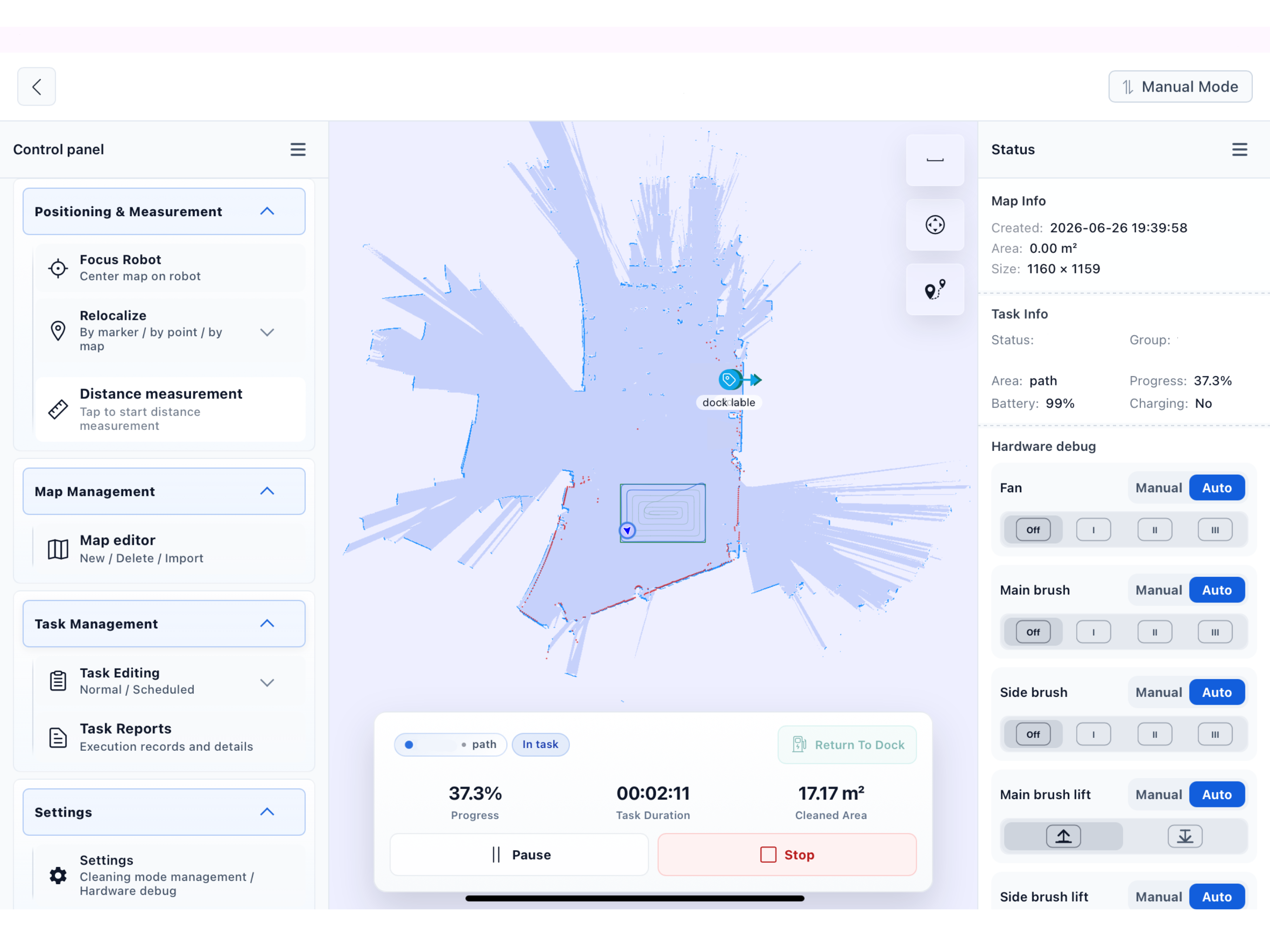Image resolution: width=1270 pixels, height=952 pixels.
Task: Go back with the left chevron button
Action: coord(37,87)
